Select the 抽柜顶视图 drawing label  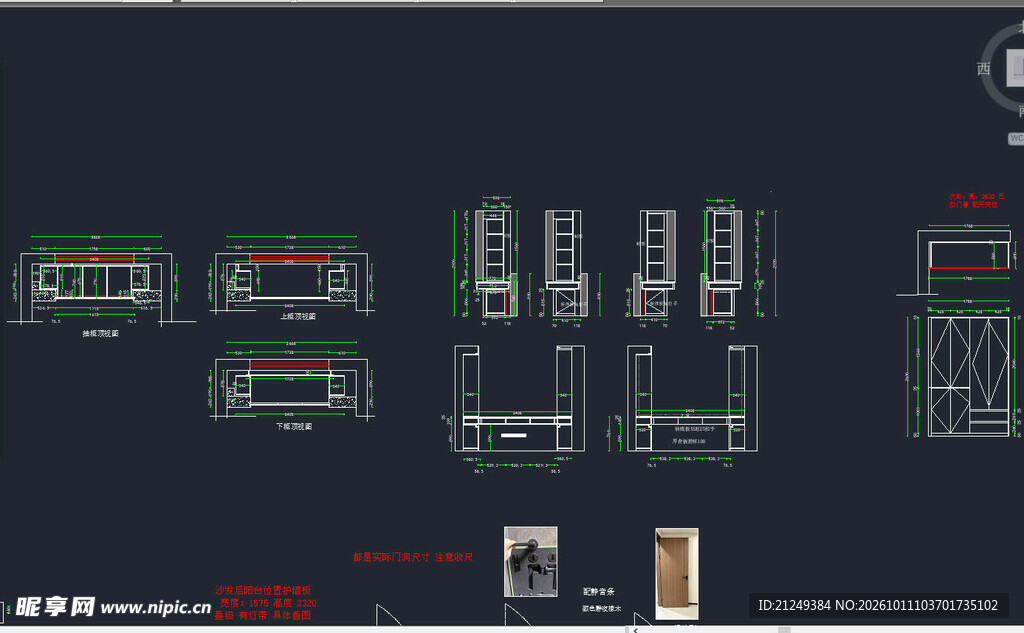coord(101,333)
